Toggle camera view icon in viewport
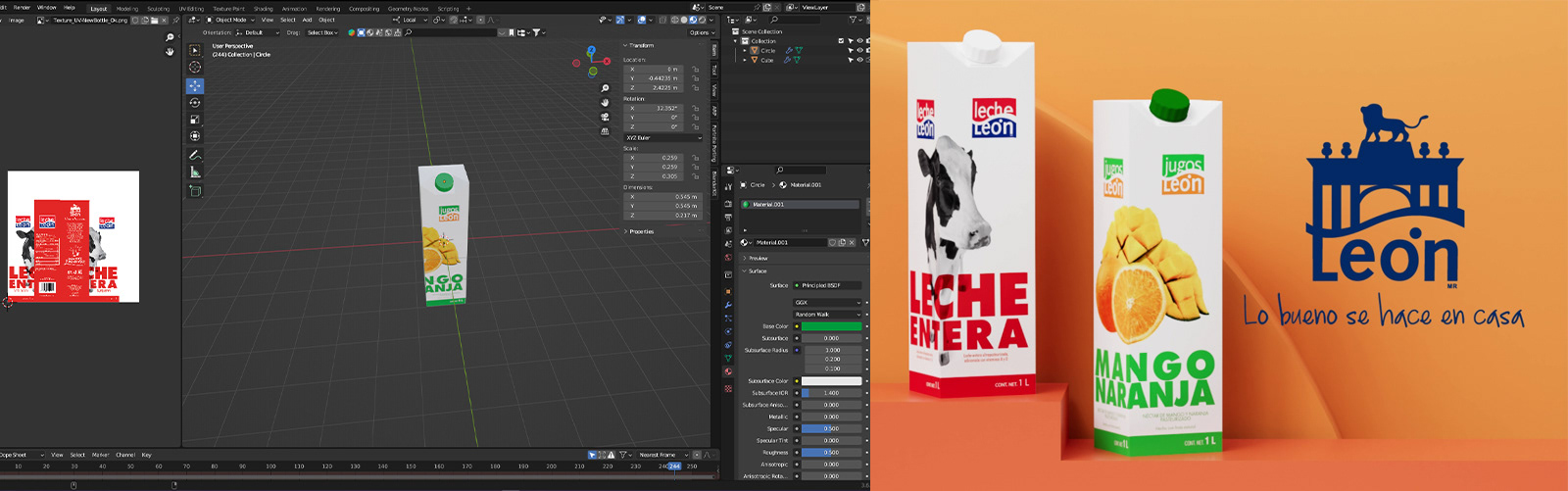The height and width of the screenshot is (491, 1568). (x=605, y=117)
